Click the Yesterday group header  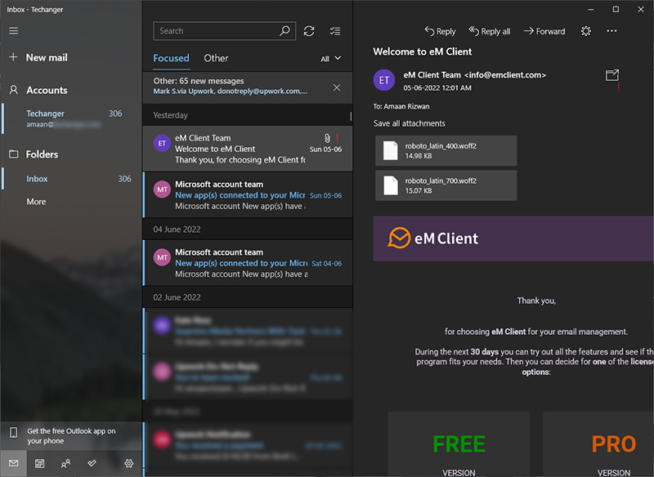point(246,115)
